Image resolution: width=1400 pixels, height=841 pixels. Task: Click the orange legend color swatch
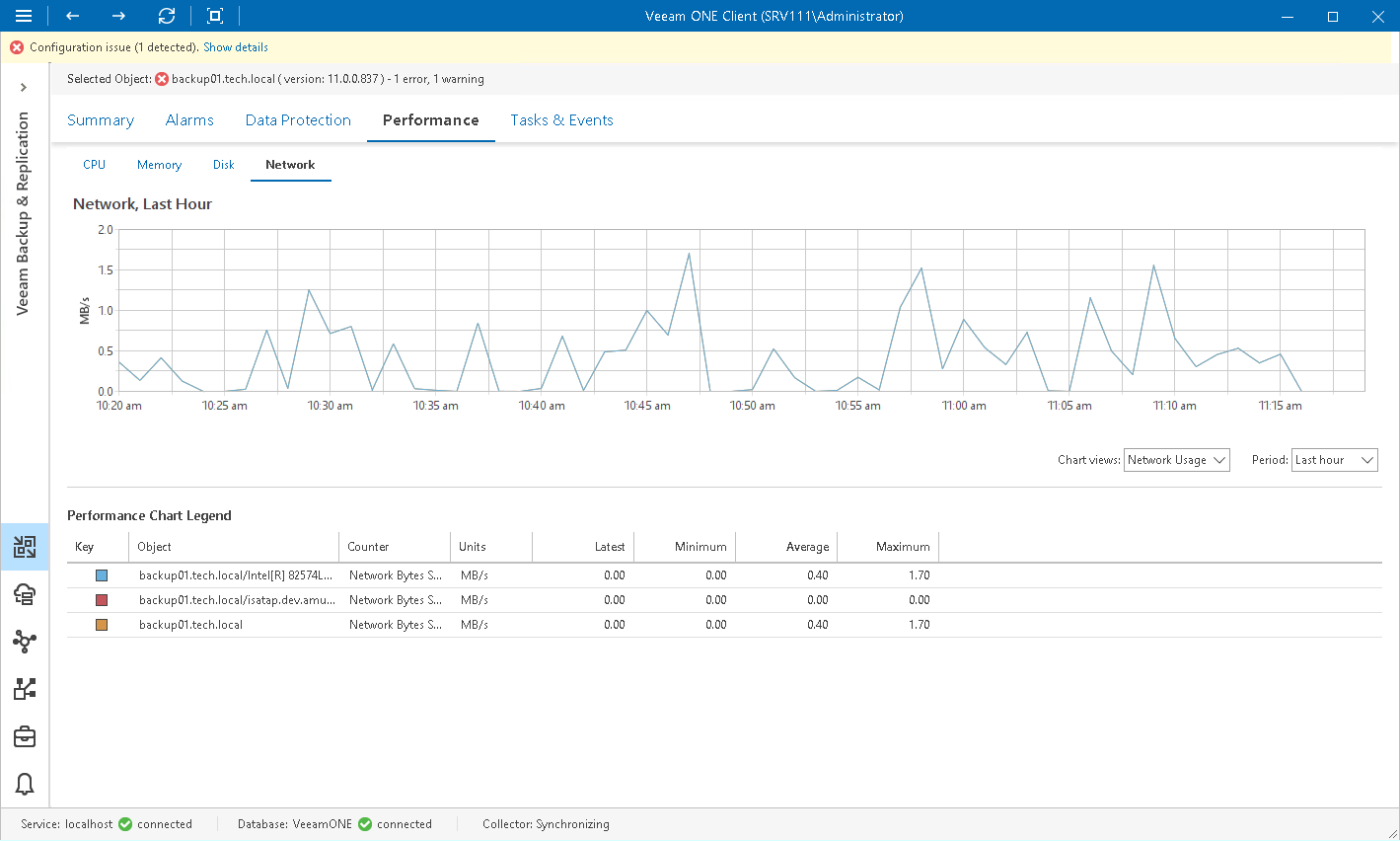(102, 625)
